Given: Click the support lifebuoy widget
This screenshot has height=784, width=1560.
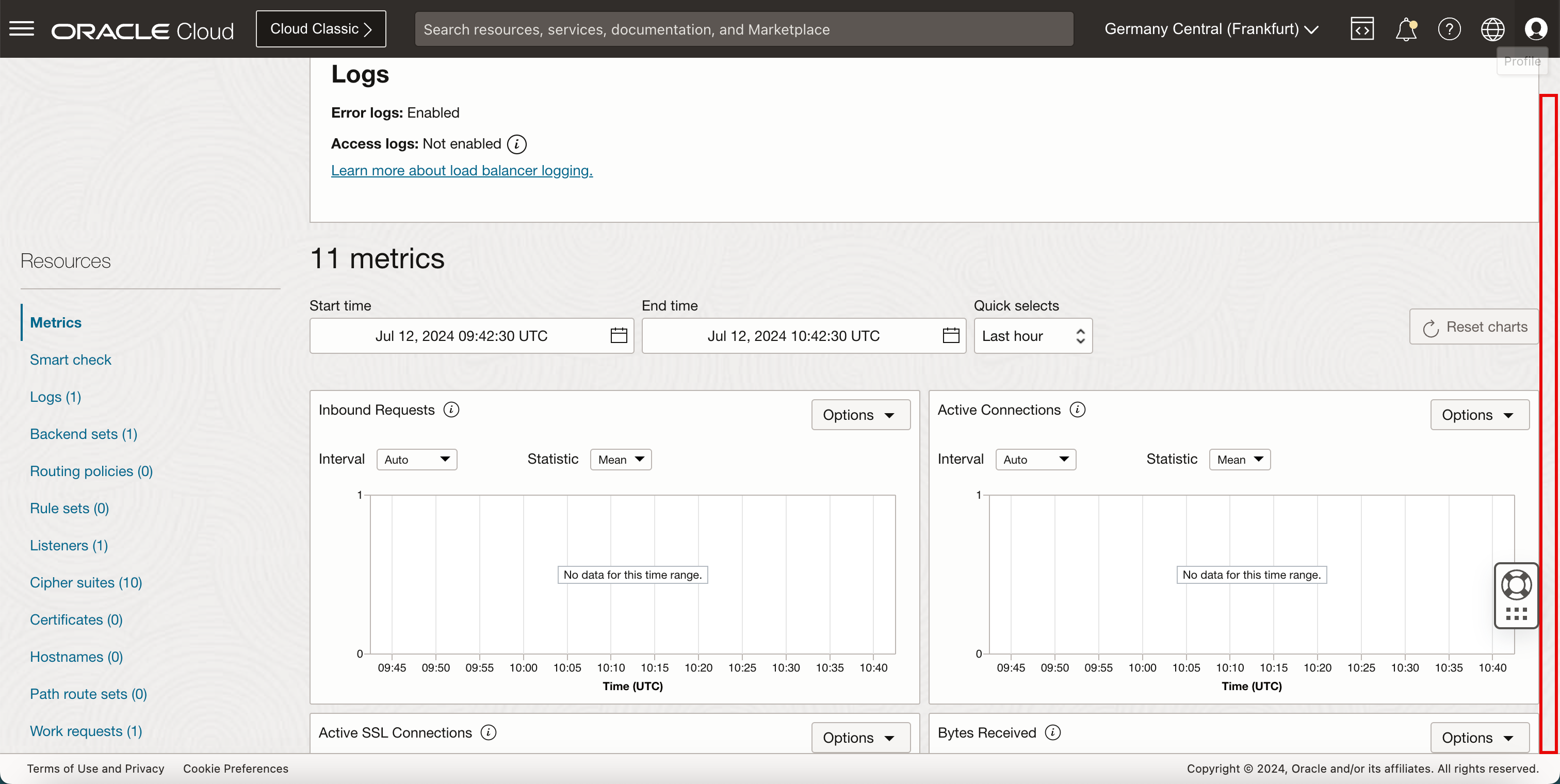Looking at the screenshot, I should tap(1516, 585).
